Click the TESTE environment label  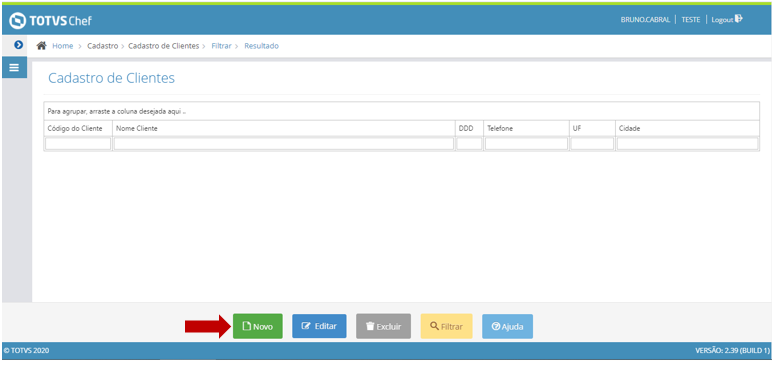point(690,20)
